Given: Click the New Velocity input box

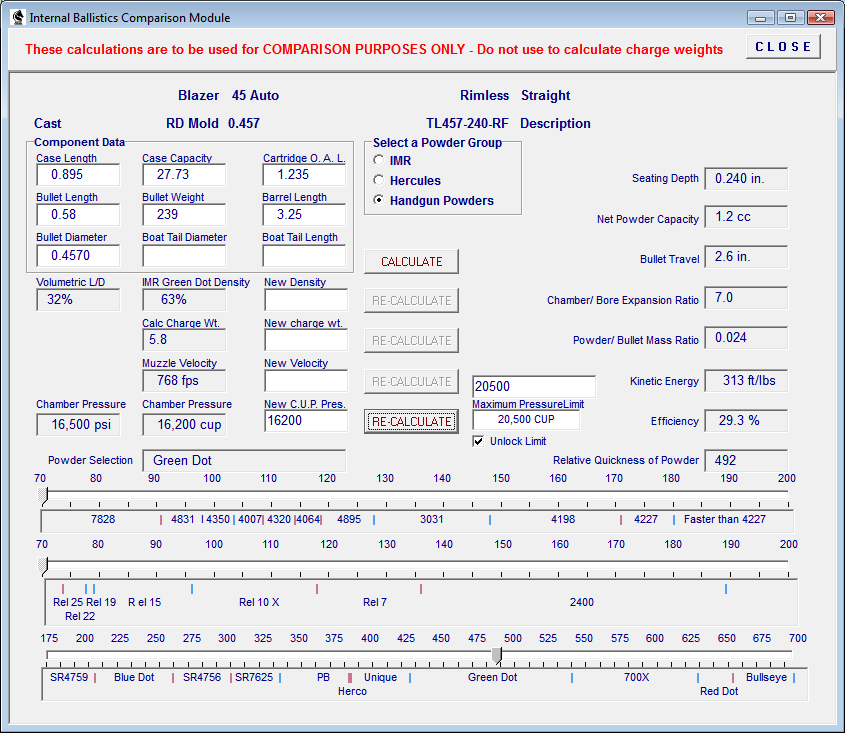Looking at the screenshot, I should tap(306, 381).
